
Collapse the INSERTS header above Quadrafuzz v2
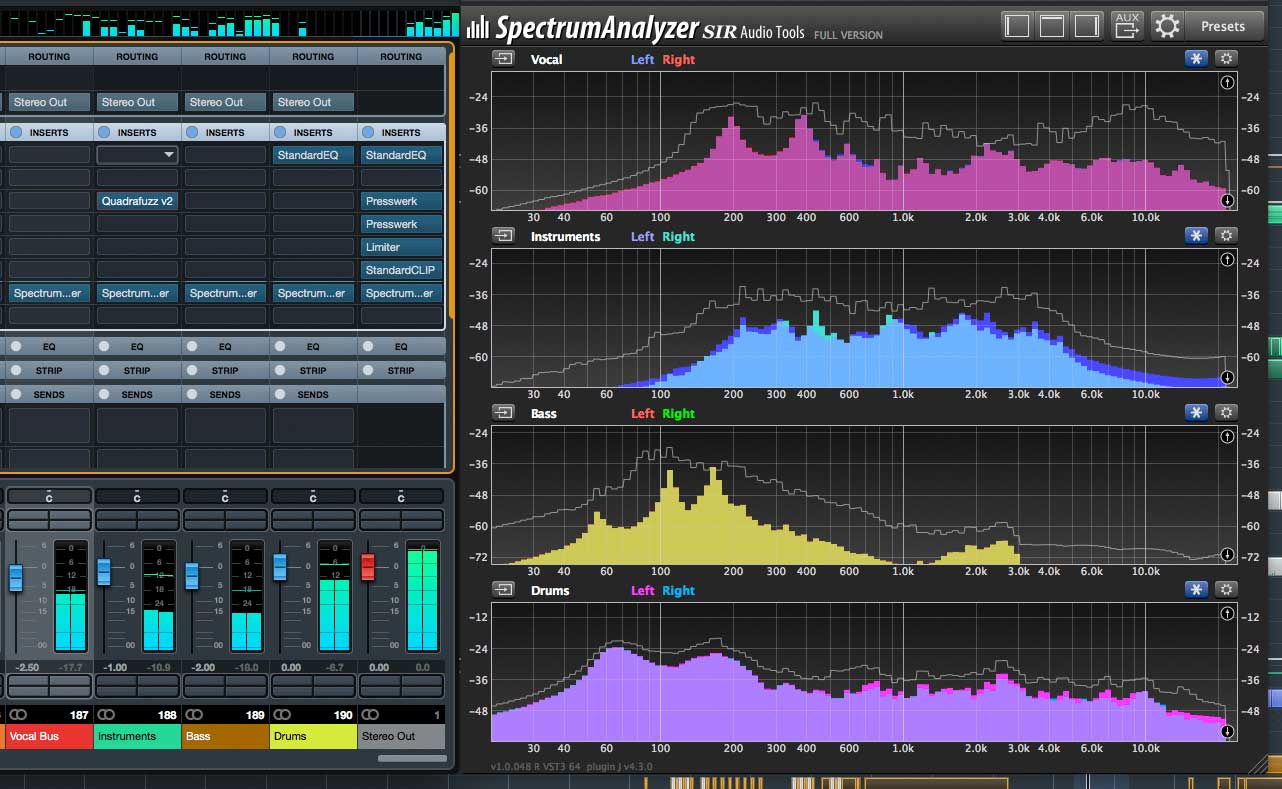(137, 132)
